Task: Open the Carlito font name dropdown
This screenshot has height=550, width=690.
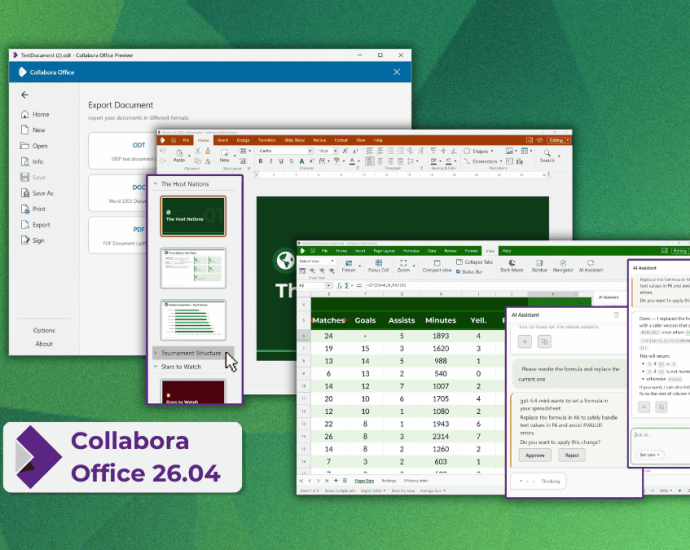Action: click(310, 151)
